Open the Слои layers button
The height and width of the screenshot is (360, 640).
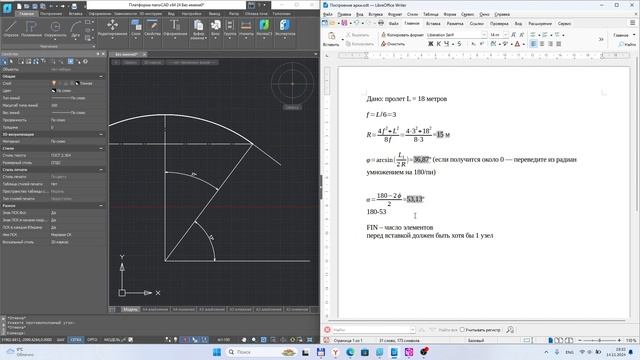(136, 29)
